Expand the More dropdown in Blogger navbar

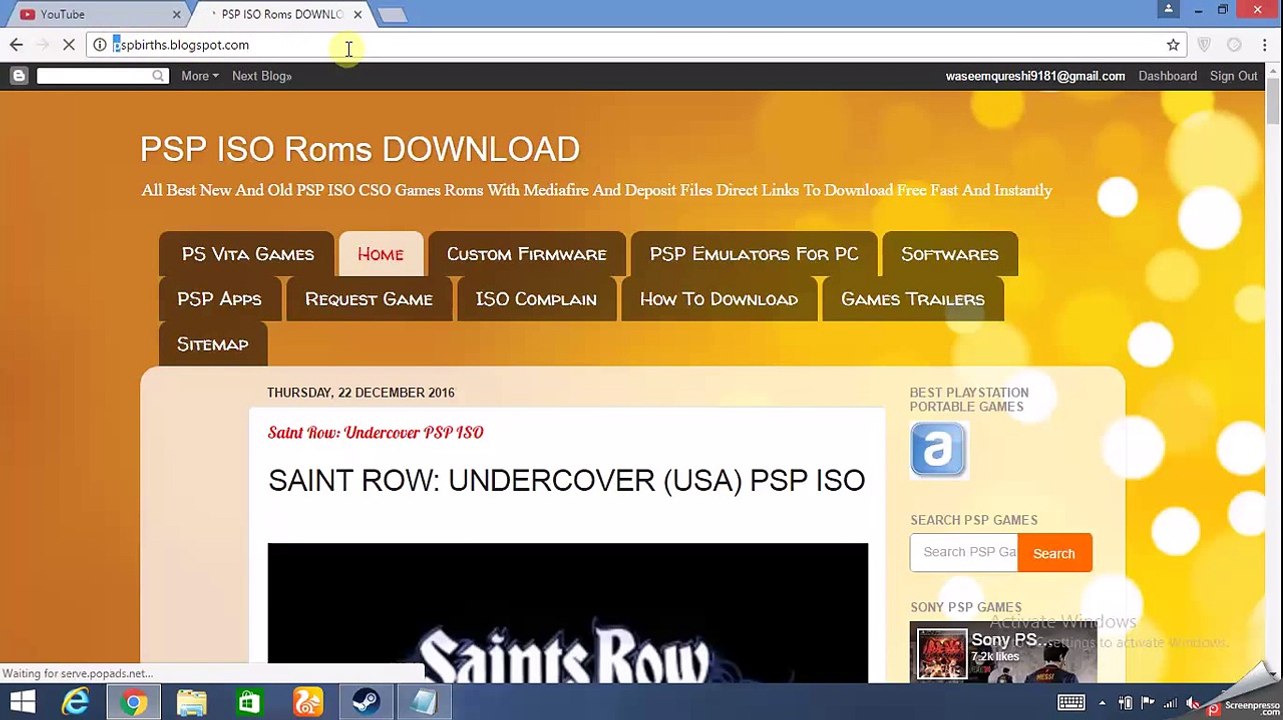click(200, 76)
